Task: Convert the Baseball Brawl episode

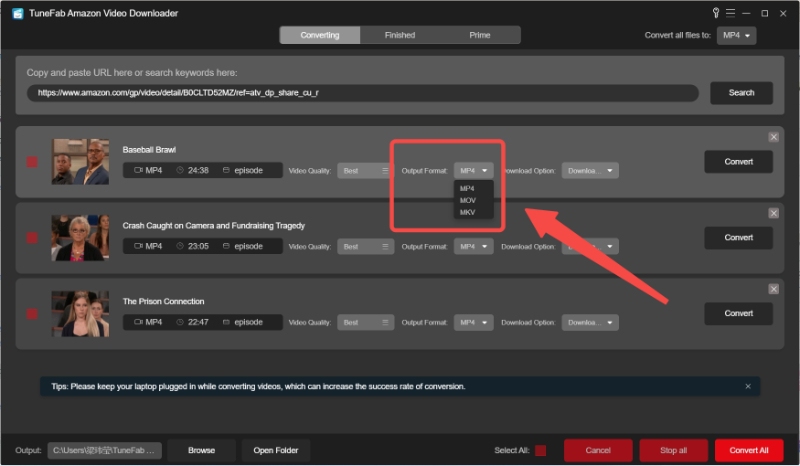Action: (738, 162)
